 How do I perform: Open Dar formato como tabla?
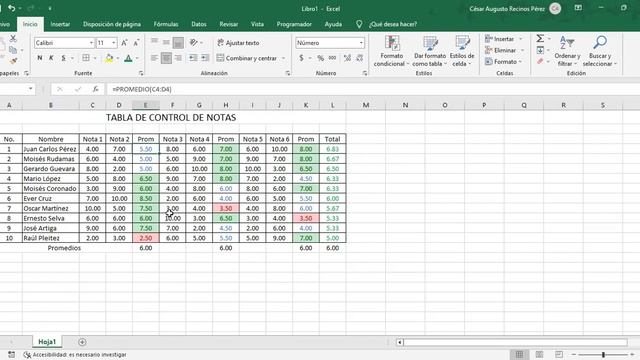click(430, 51)
